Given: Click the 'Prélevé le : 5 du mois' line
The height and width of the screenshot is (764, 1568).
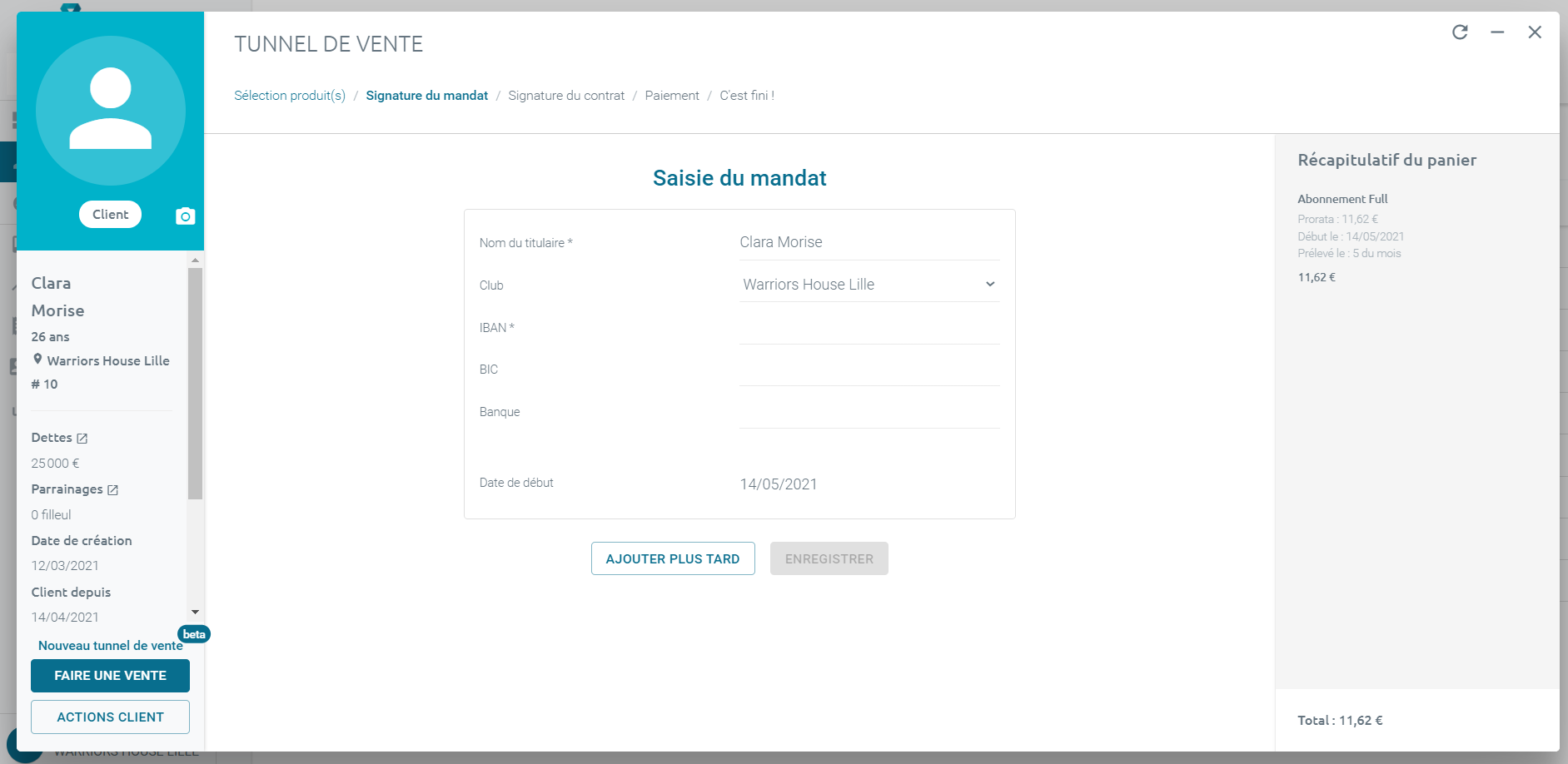Looking at the screenshot, I should point(1349,253).
